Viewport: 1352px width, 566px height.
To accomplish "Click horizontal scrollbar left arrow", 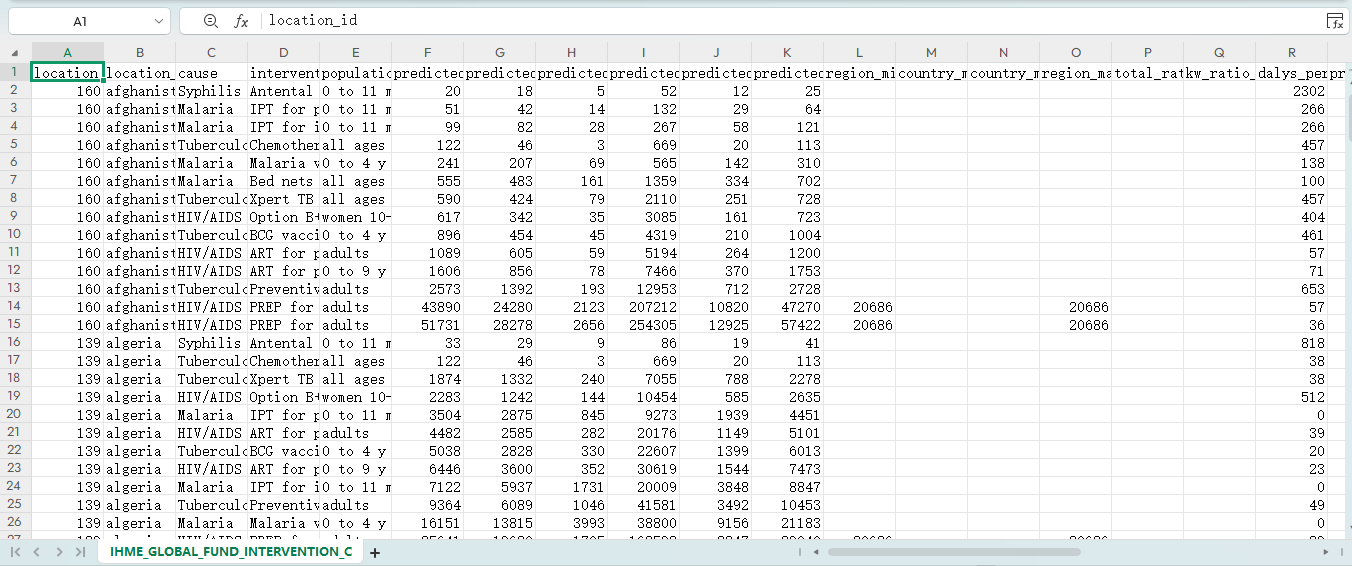I will [x=815, y=552].
